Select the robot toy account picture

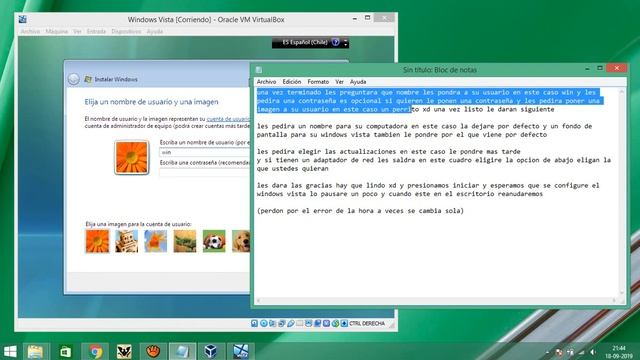[x=127, y=241]
